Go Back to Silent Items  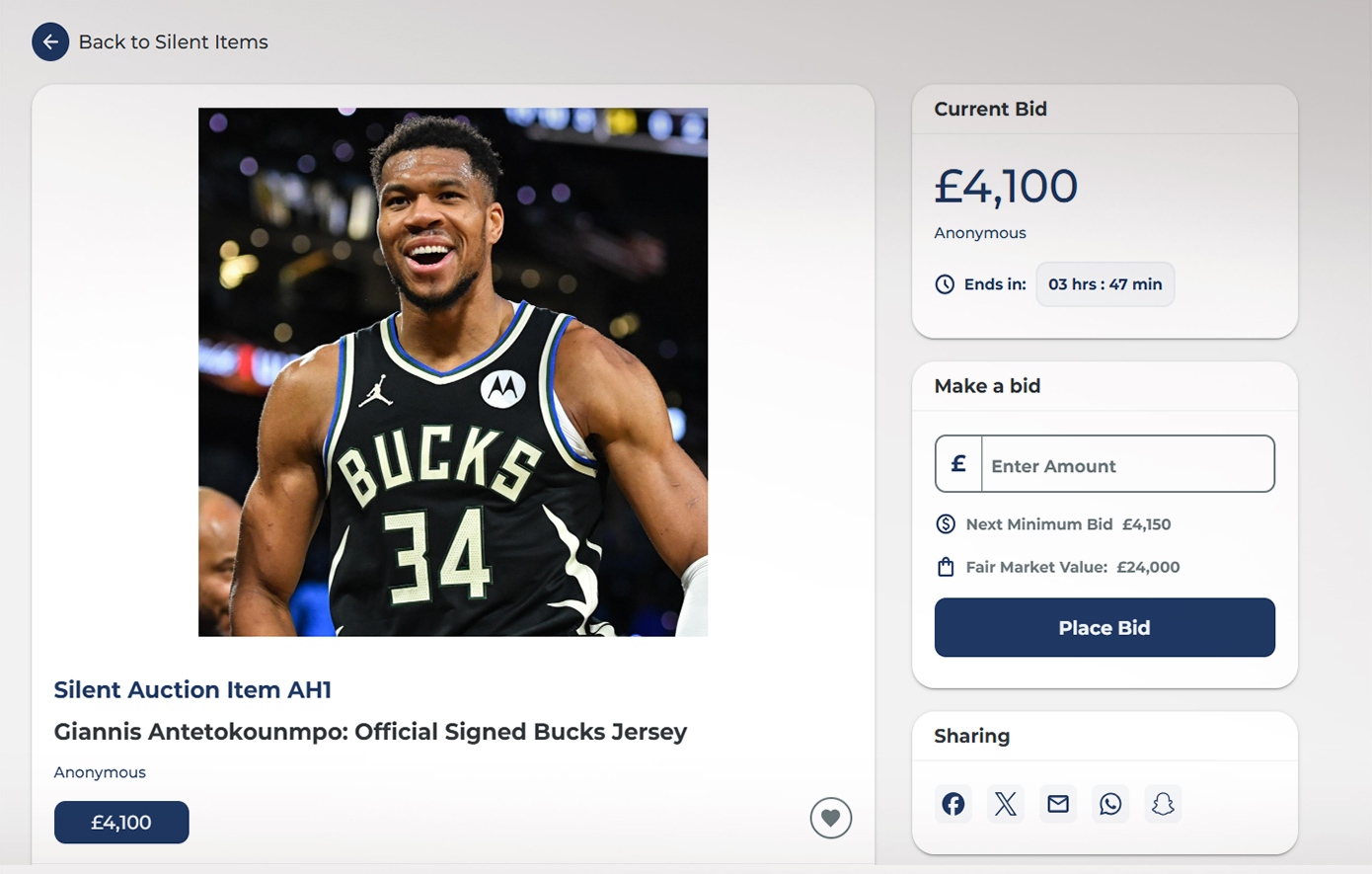[x=173, y=42]
